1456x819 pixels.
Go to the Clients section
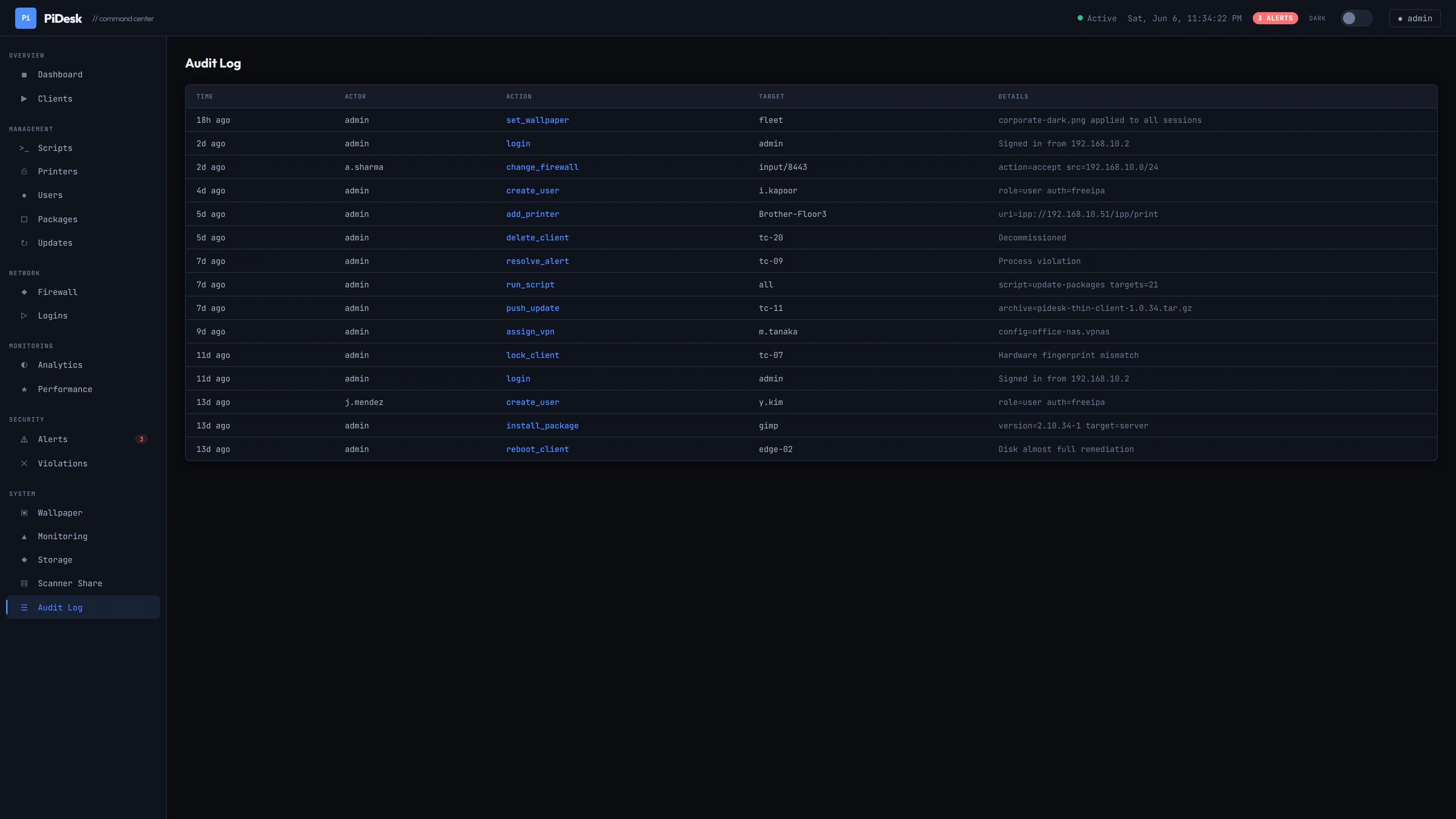[83, 99]
